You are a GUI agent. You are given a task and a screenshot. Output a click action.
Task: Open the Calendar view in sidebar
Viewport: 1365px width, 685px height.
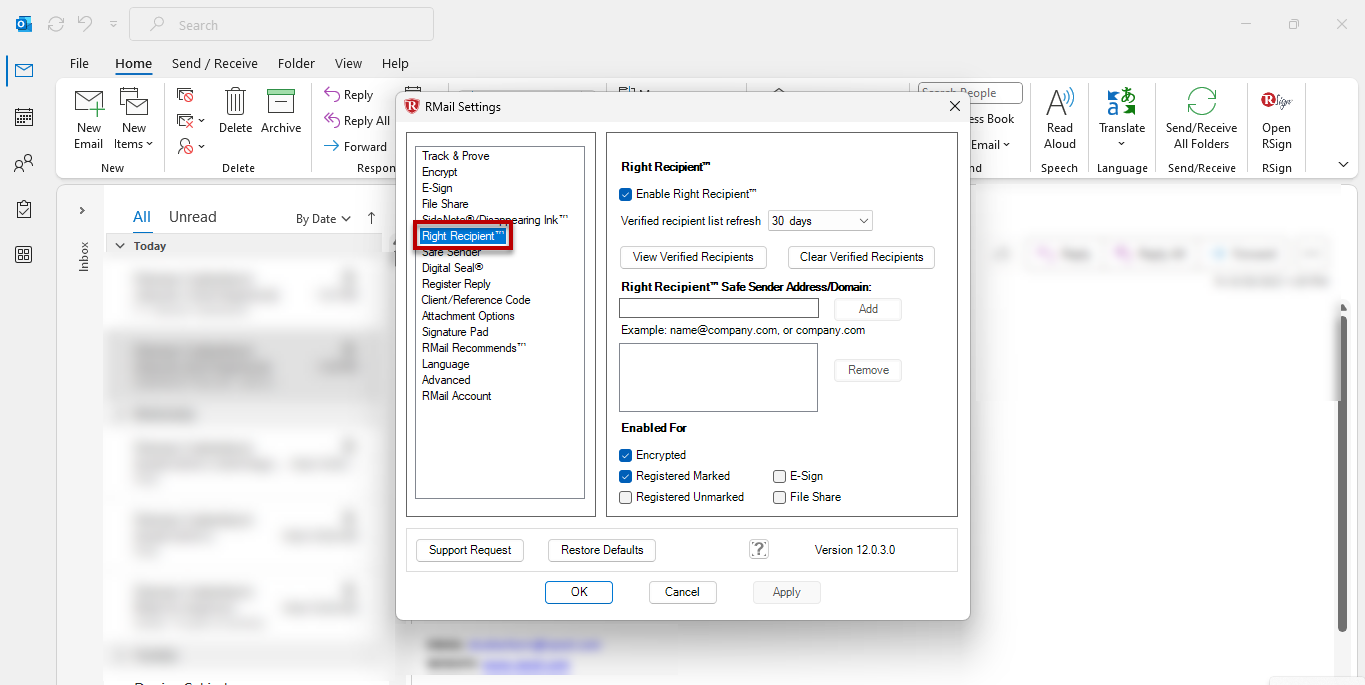(24, 117)
